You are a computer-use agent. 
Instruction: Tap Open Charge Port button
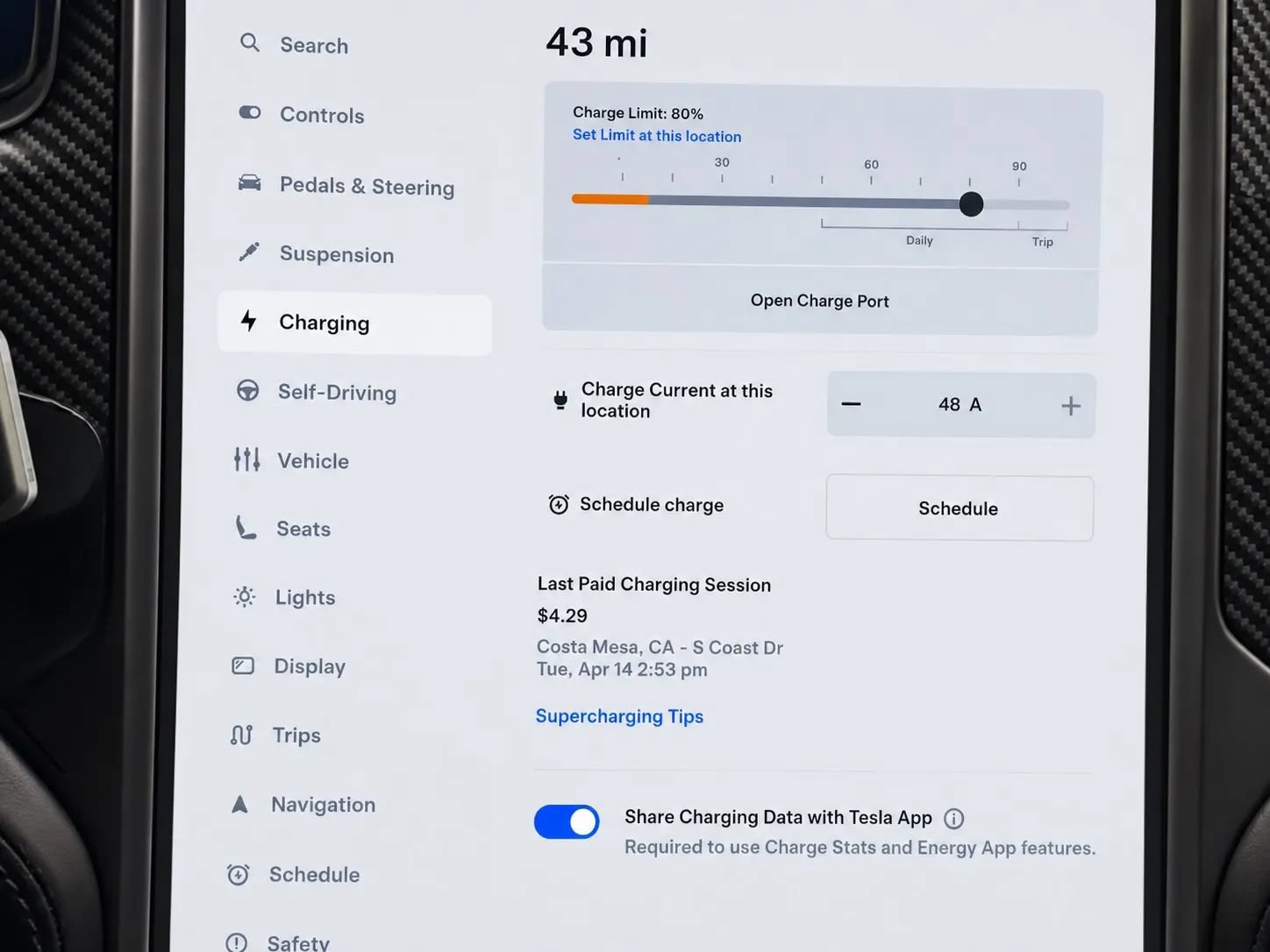pyautogui.click(x=820, y=301)
